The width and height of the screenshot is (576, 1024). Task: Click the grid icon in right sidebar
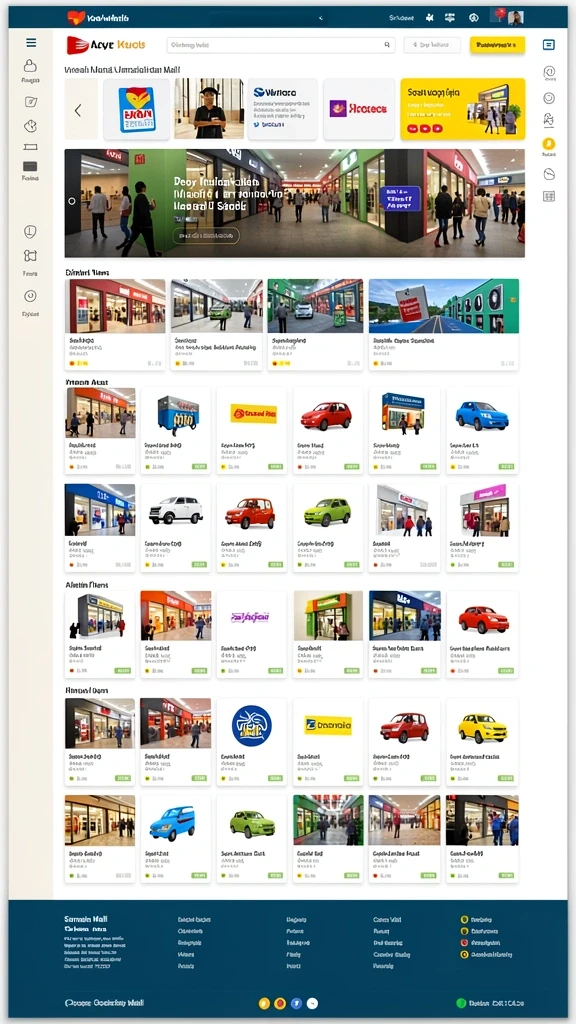[x=549, y=196]
